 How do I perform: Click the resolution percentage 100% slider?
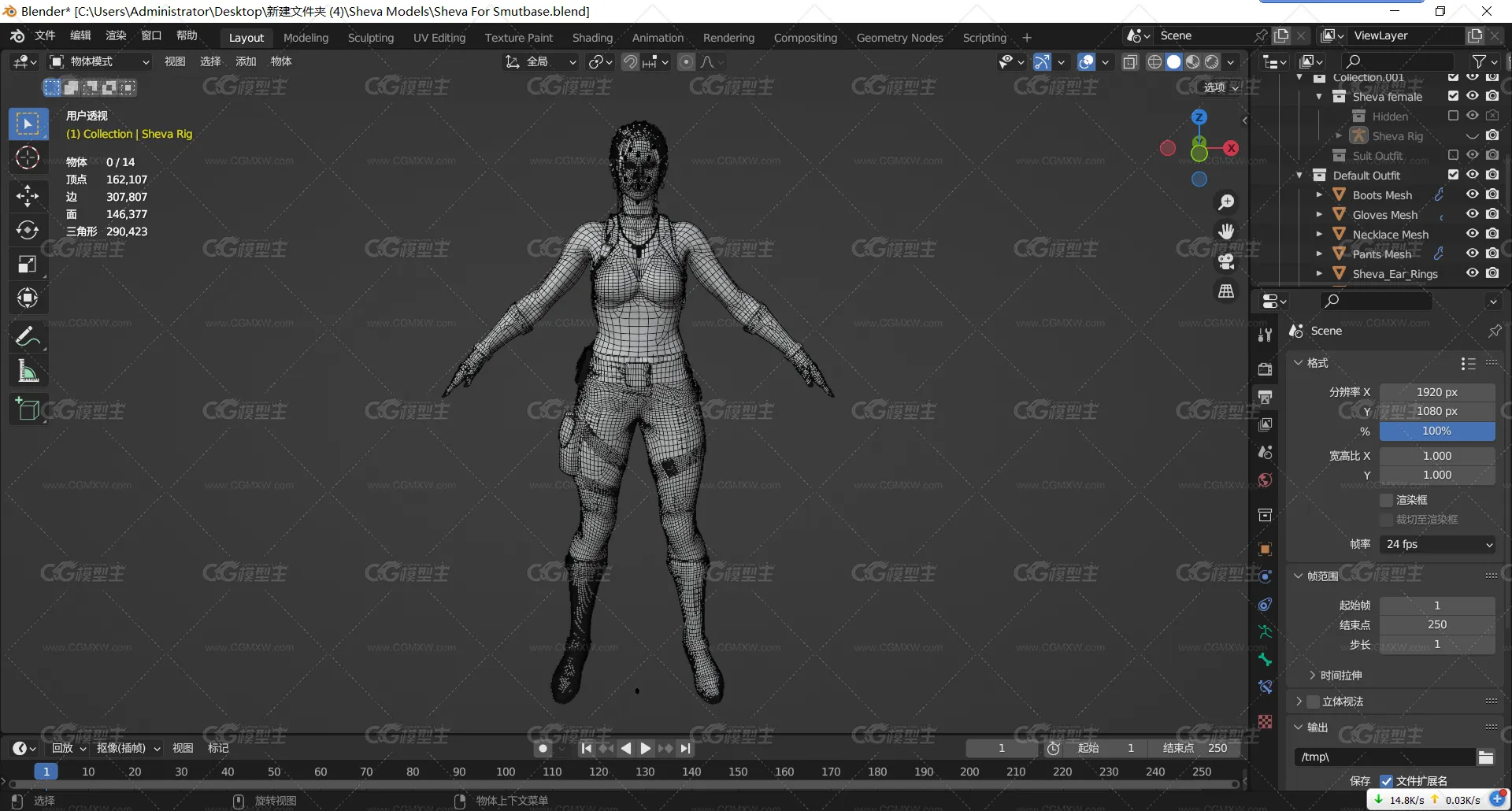click(x=1437, y=431)
